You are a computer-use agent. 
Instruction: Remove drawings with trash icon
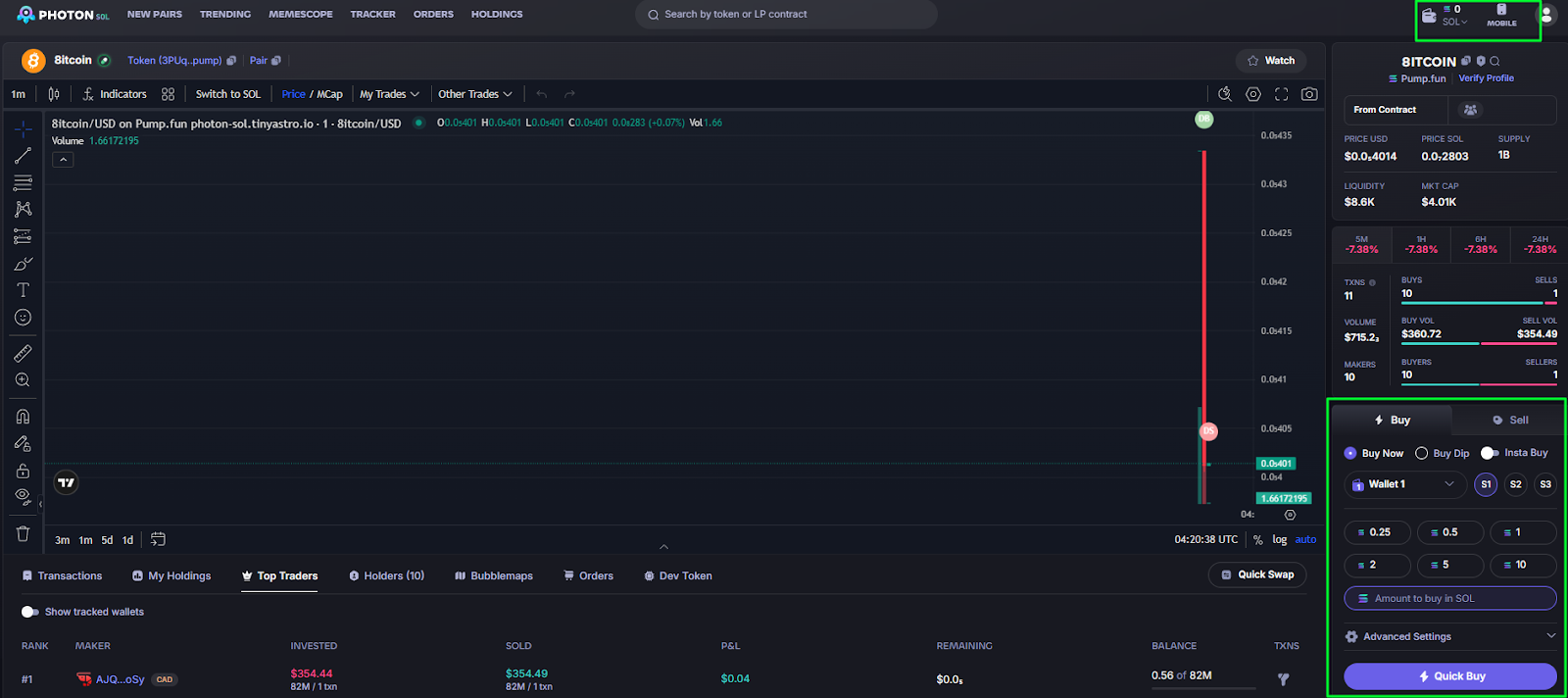(23, 533)
